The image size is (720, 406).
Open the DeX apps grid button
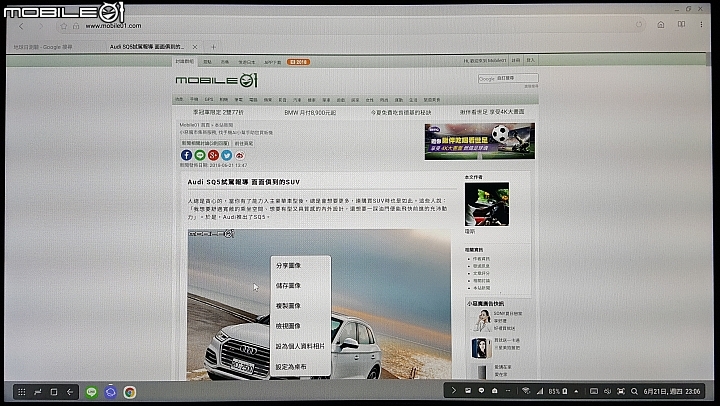(x=22, y=392)
